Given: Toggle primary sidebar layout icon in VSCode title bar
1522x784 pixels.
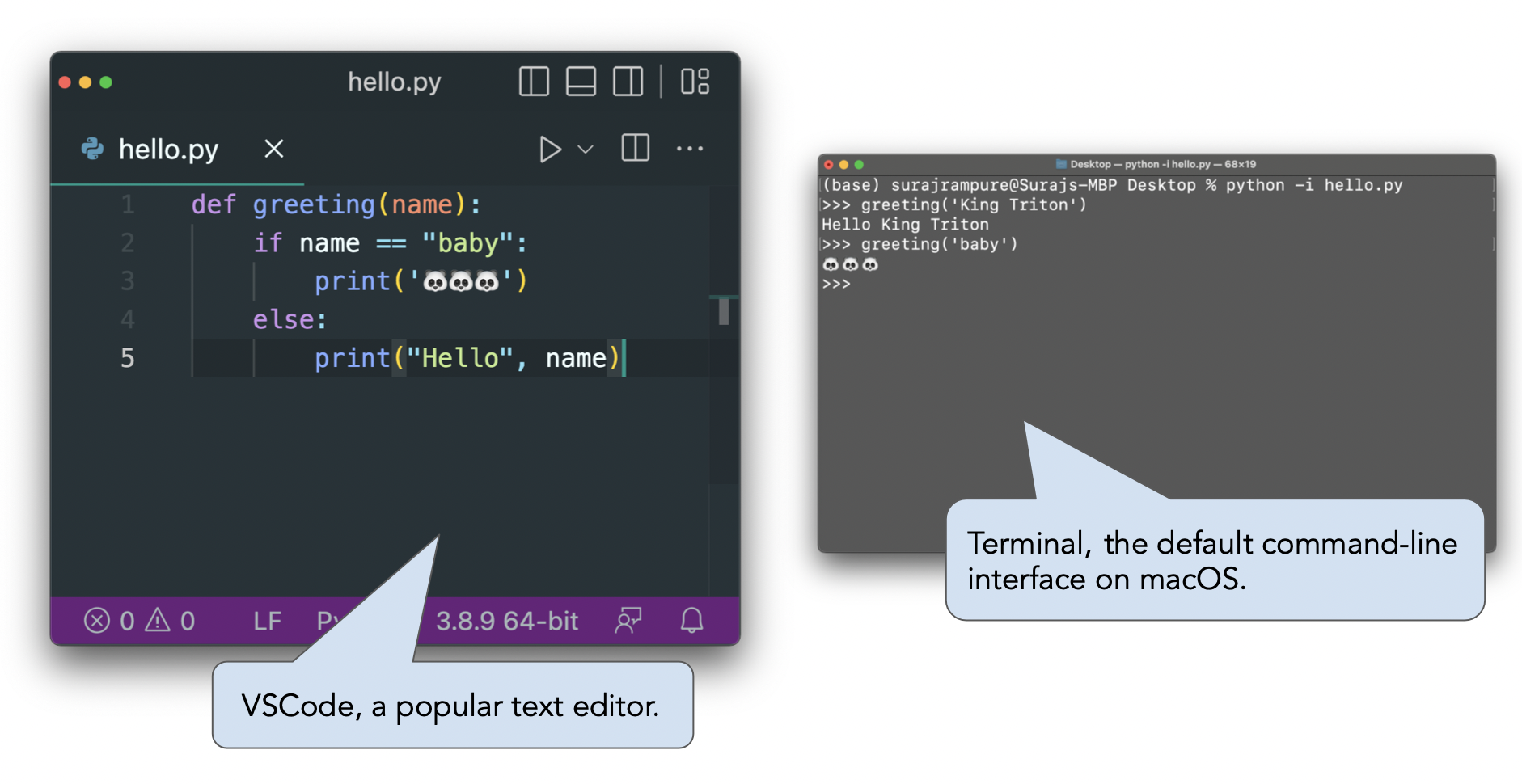Looking at the screenshot, I should 534,82.
